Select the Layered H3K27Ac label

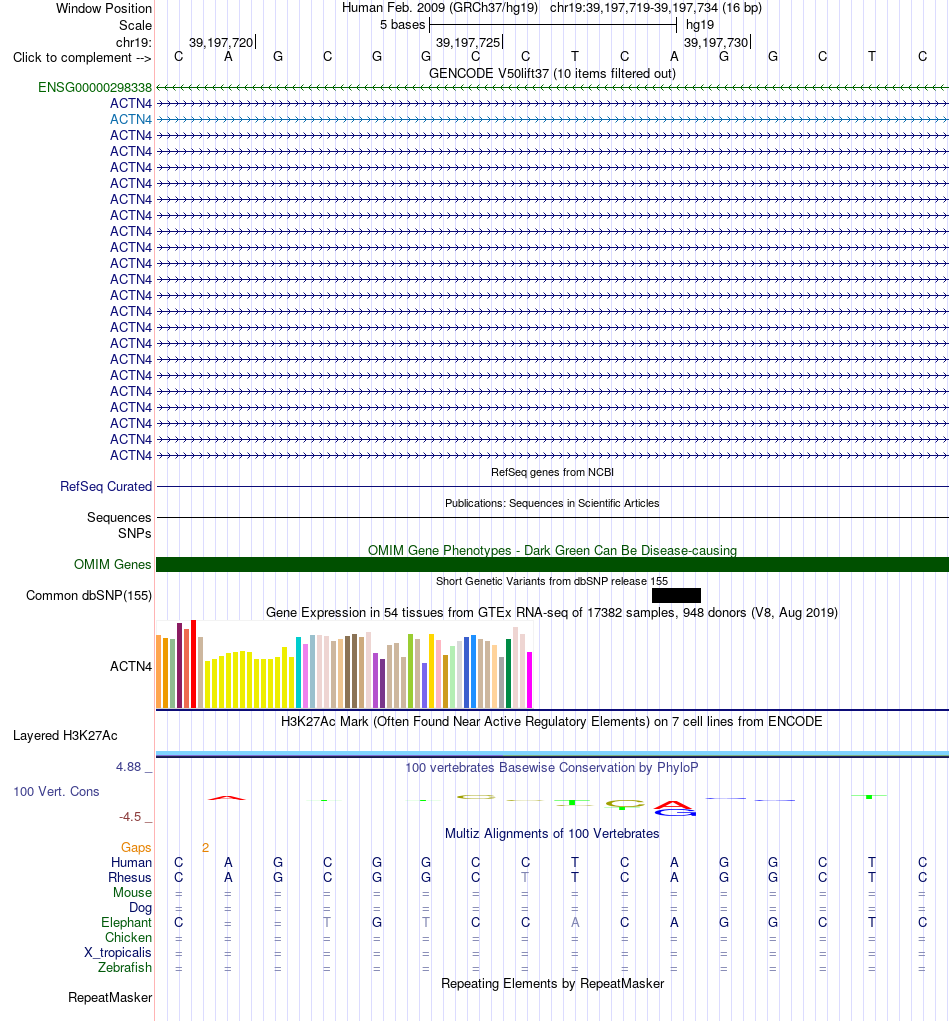pos(65,736)
